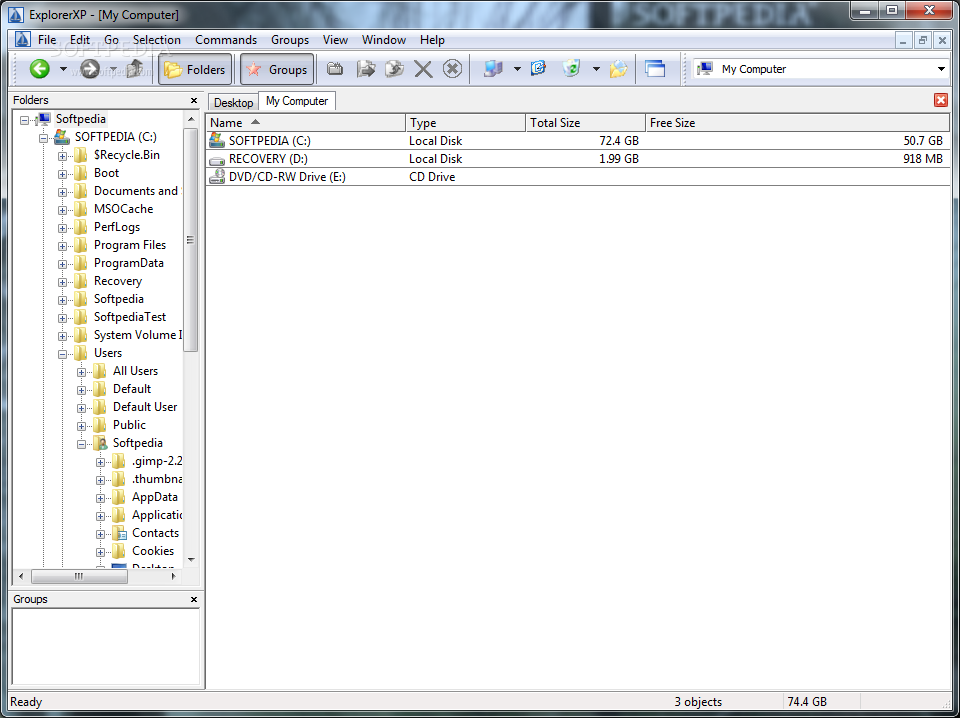
Task: Toggle the Folders pane button
Action: pos(196,69)
